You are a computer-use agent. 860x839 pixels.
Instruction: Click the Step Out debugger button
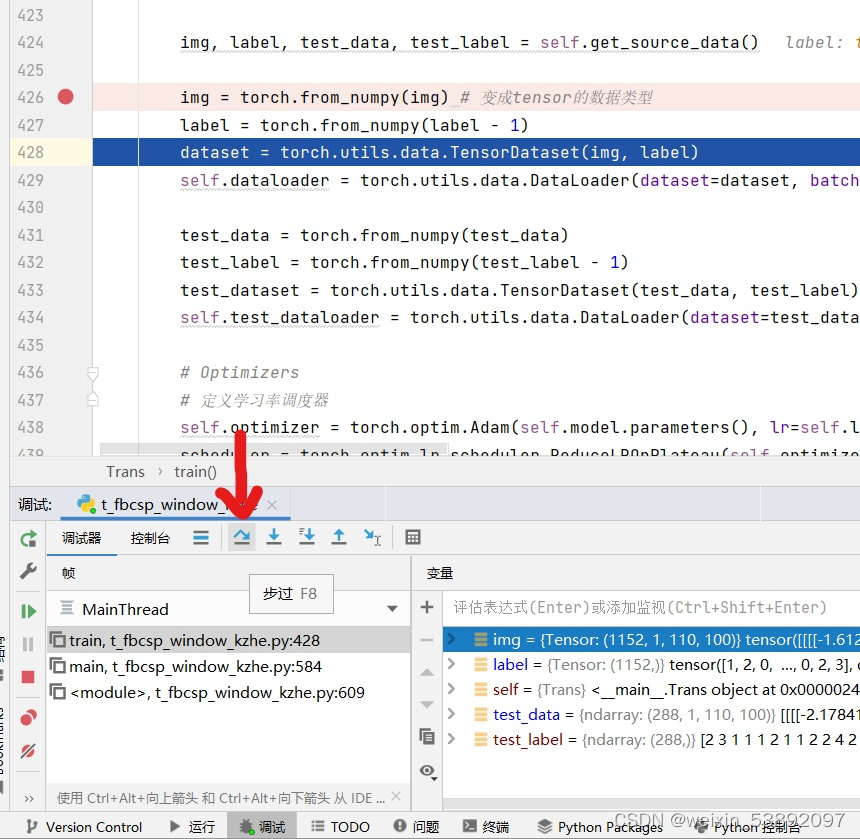[x=339, y=537]
